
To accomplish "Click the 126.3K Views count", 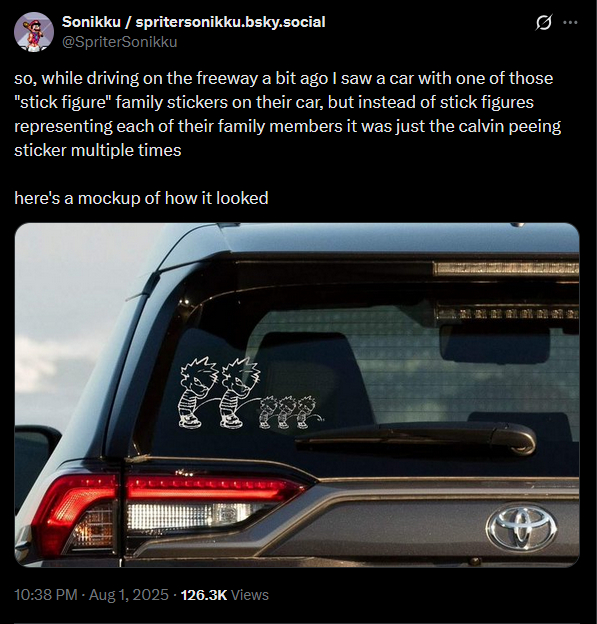I will click(224, 595).
